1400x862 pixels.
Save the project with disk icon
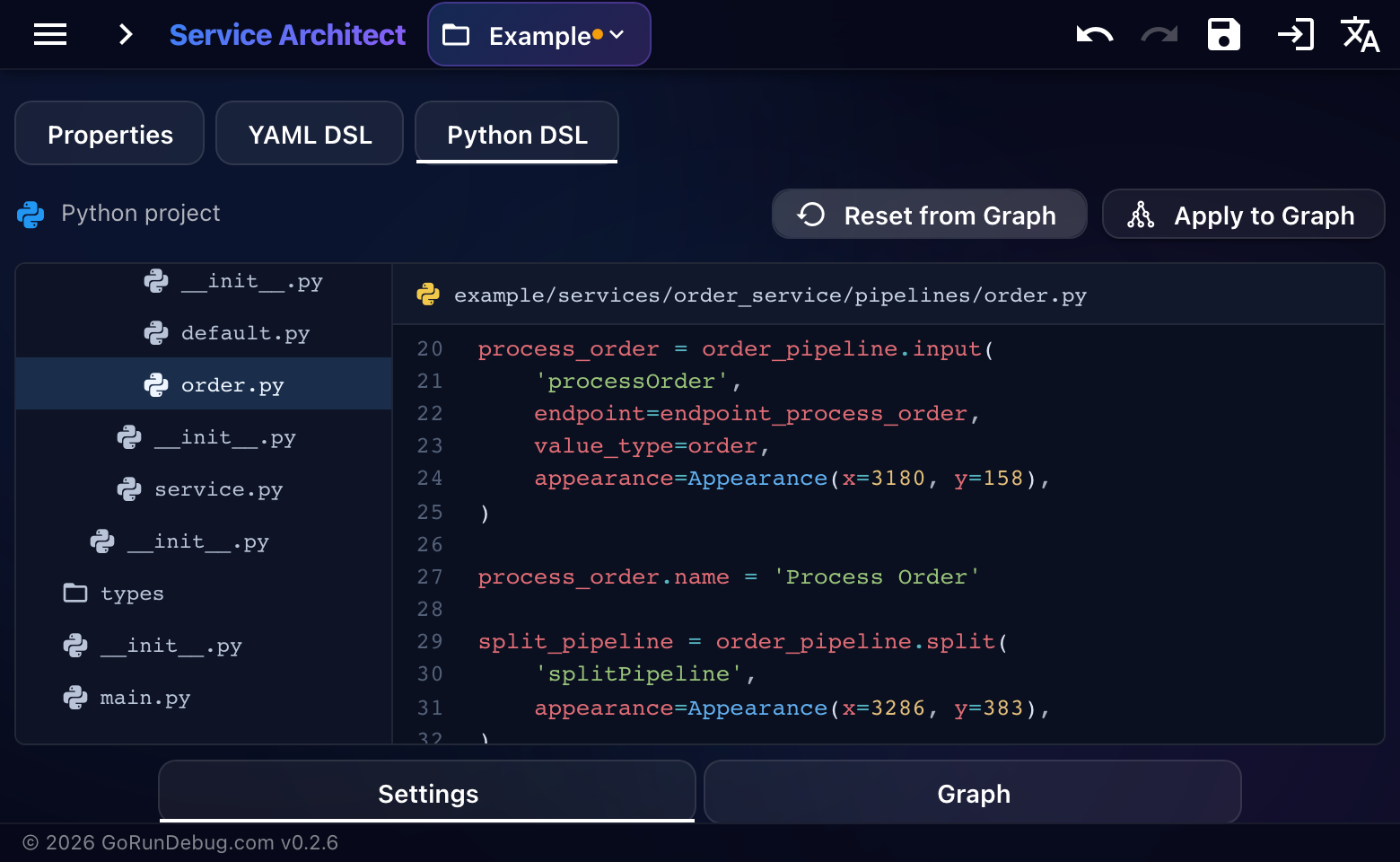click(1224, 35)
